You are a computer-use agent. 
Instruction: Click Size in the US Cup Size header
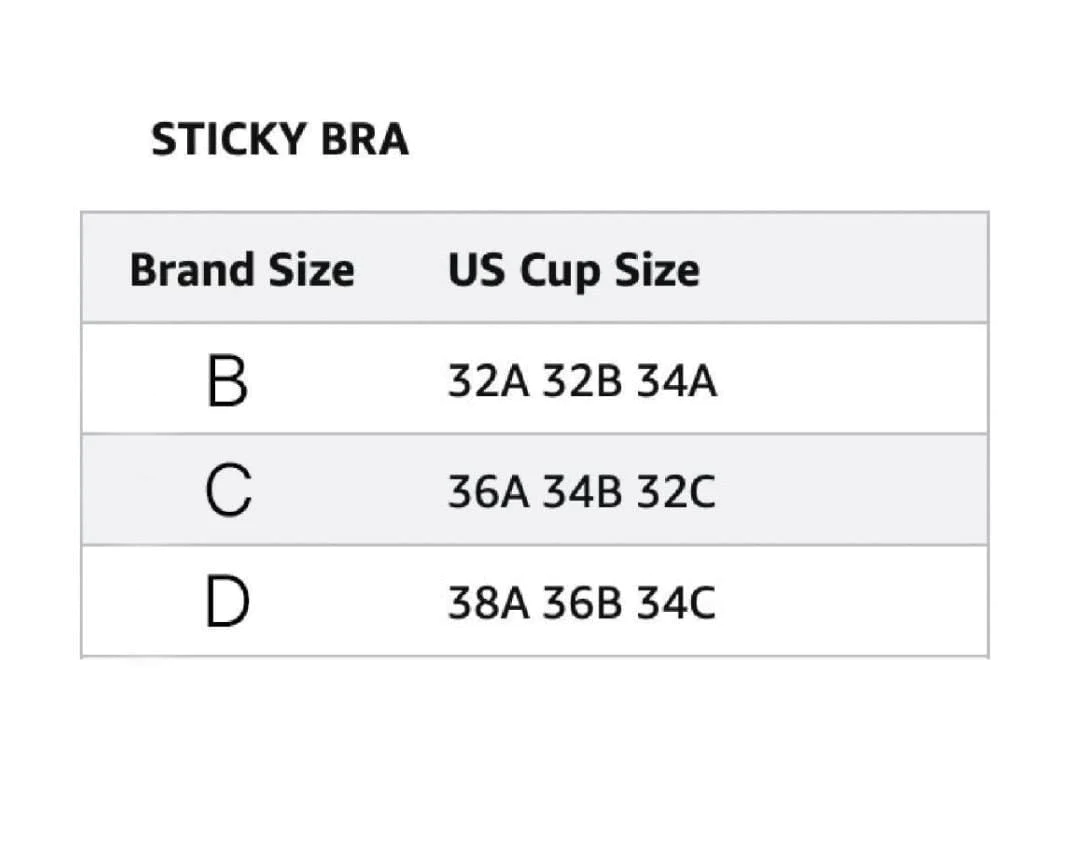[x=657, y=271]
